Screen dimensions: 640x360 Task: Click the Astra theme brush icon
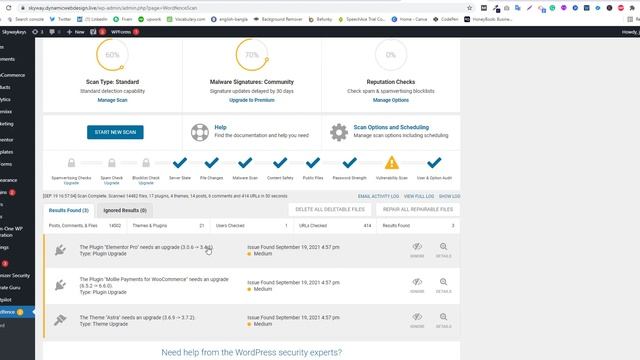click(60, 320)
